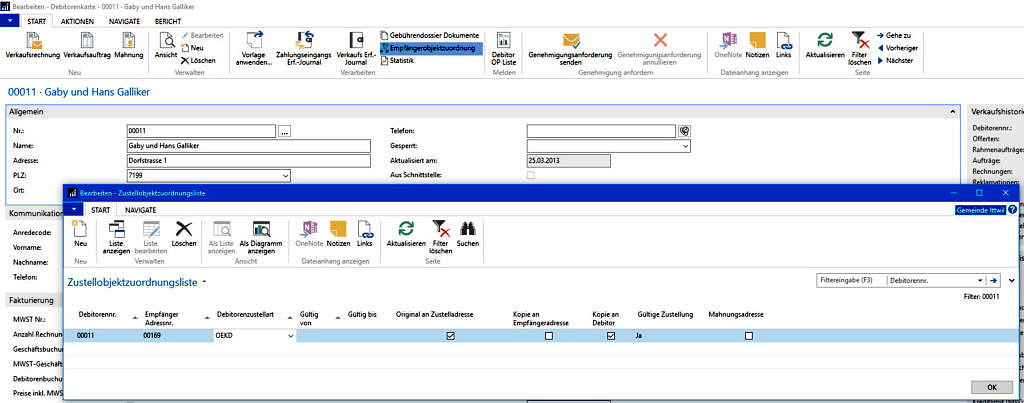Click Löschen icon in the dialog ribbon
This screenshot has width=1024, height=403.
(x=183, y=231)
